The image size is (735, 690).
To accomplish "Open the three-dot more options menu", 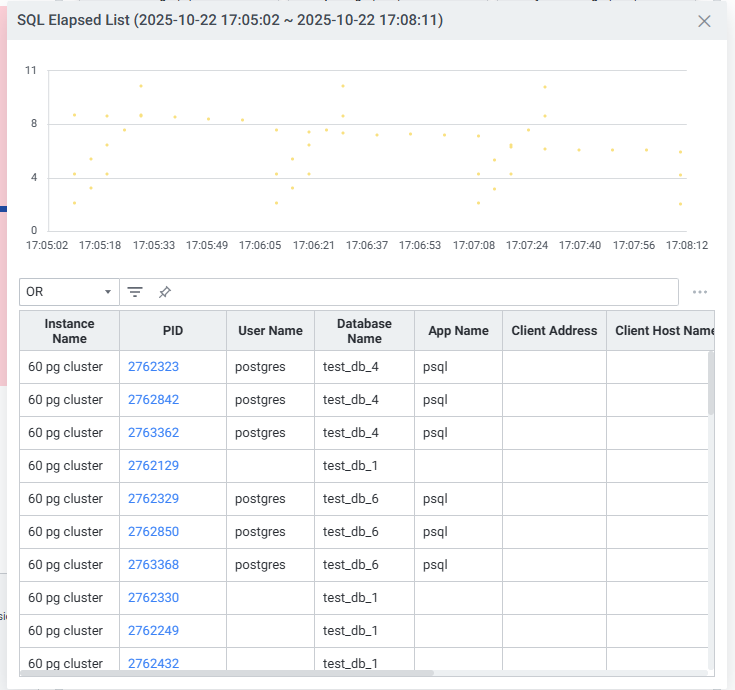I will (700, 292).
